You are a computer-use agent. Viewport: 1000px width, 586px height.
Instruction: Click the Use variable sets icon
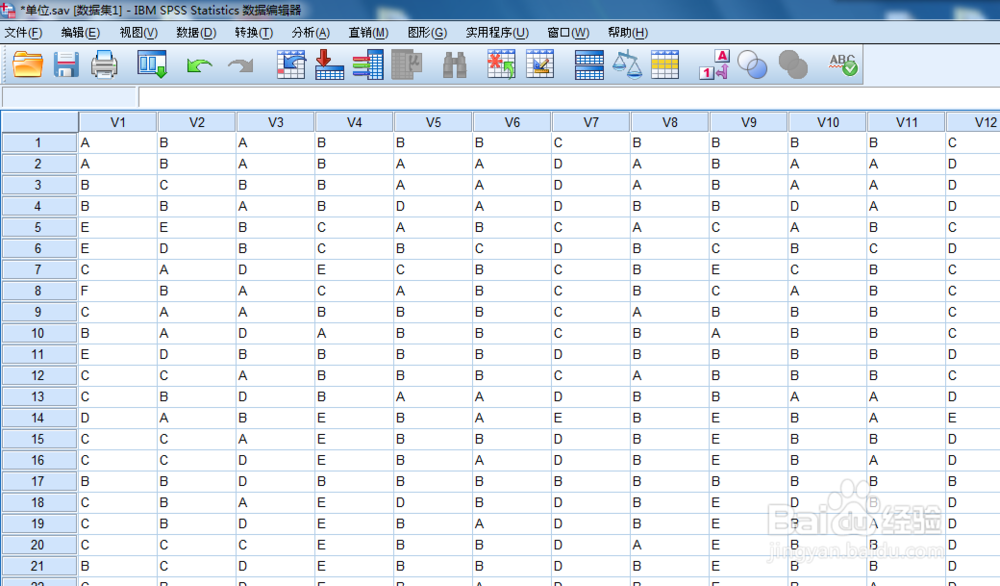point(753,65)
